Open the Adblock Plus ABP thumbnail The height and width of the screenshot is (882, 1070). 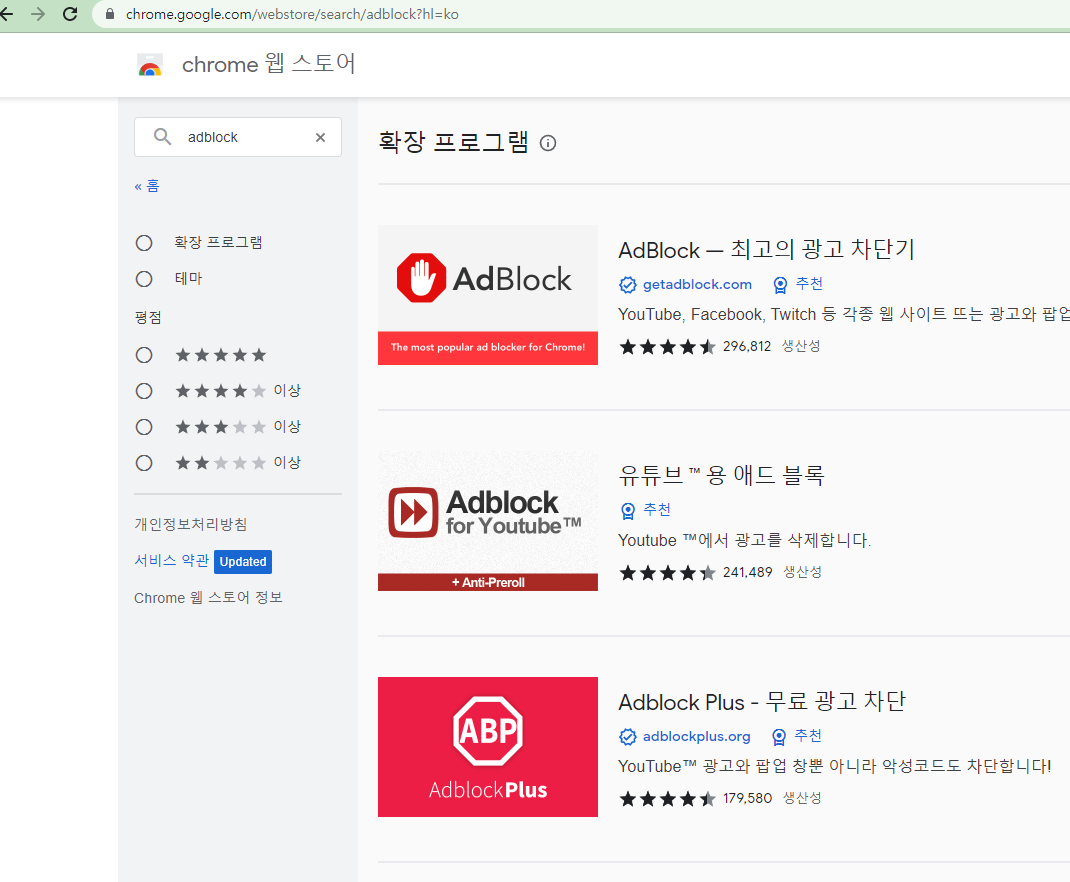click(x=488, y=747)
